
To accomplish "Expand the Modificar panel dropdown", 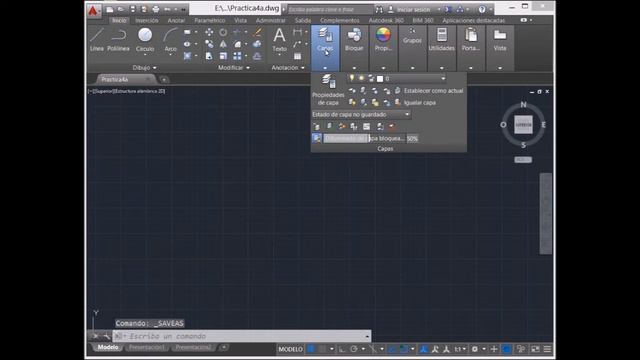I will 233,67.
